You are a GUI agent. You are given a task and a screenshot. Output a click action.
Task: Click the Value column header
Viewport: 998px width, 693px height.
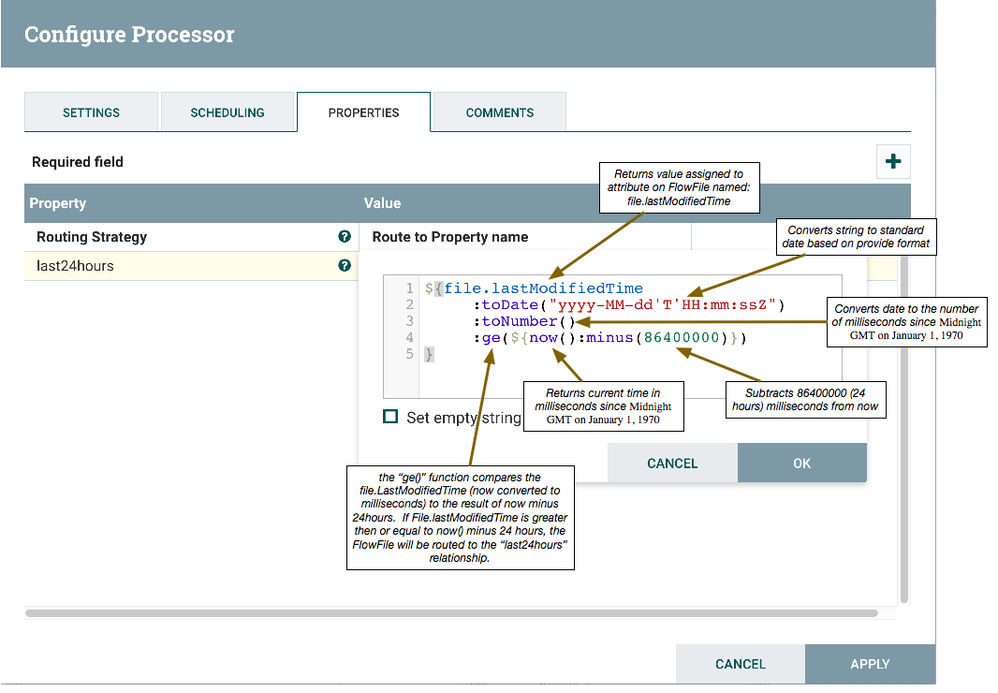pyautogui.click(x=383, y=203)
